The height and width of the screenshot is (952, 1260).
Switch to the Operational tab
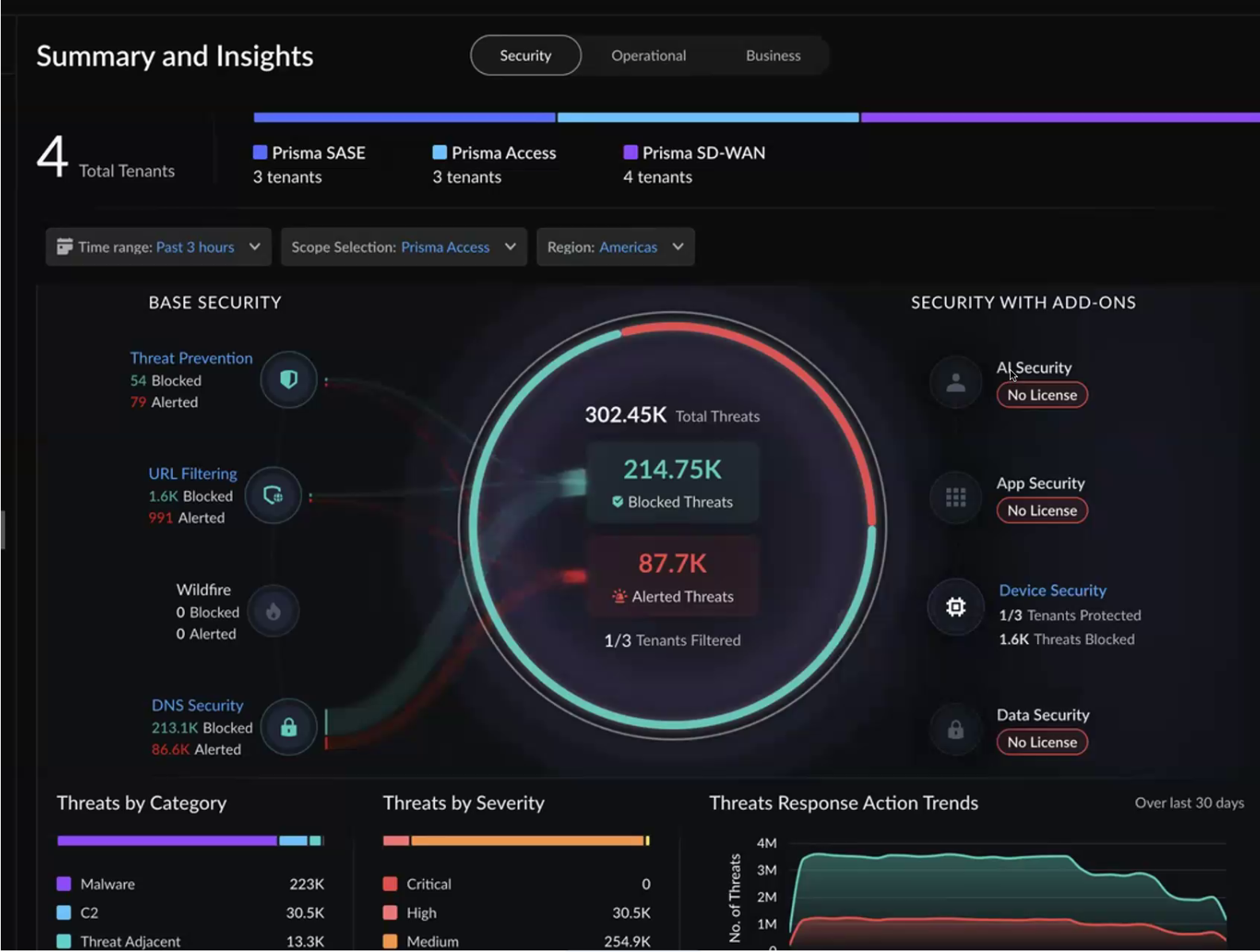click(x=648, y=56)
